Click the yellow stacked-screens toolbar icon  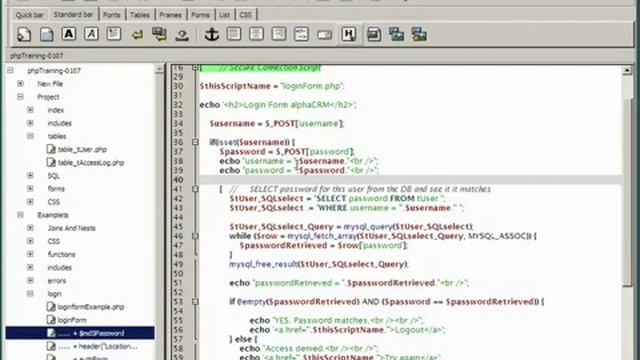coord(159,34)
